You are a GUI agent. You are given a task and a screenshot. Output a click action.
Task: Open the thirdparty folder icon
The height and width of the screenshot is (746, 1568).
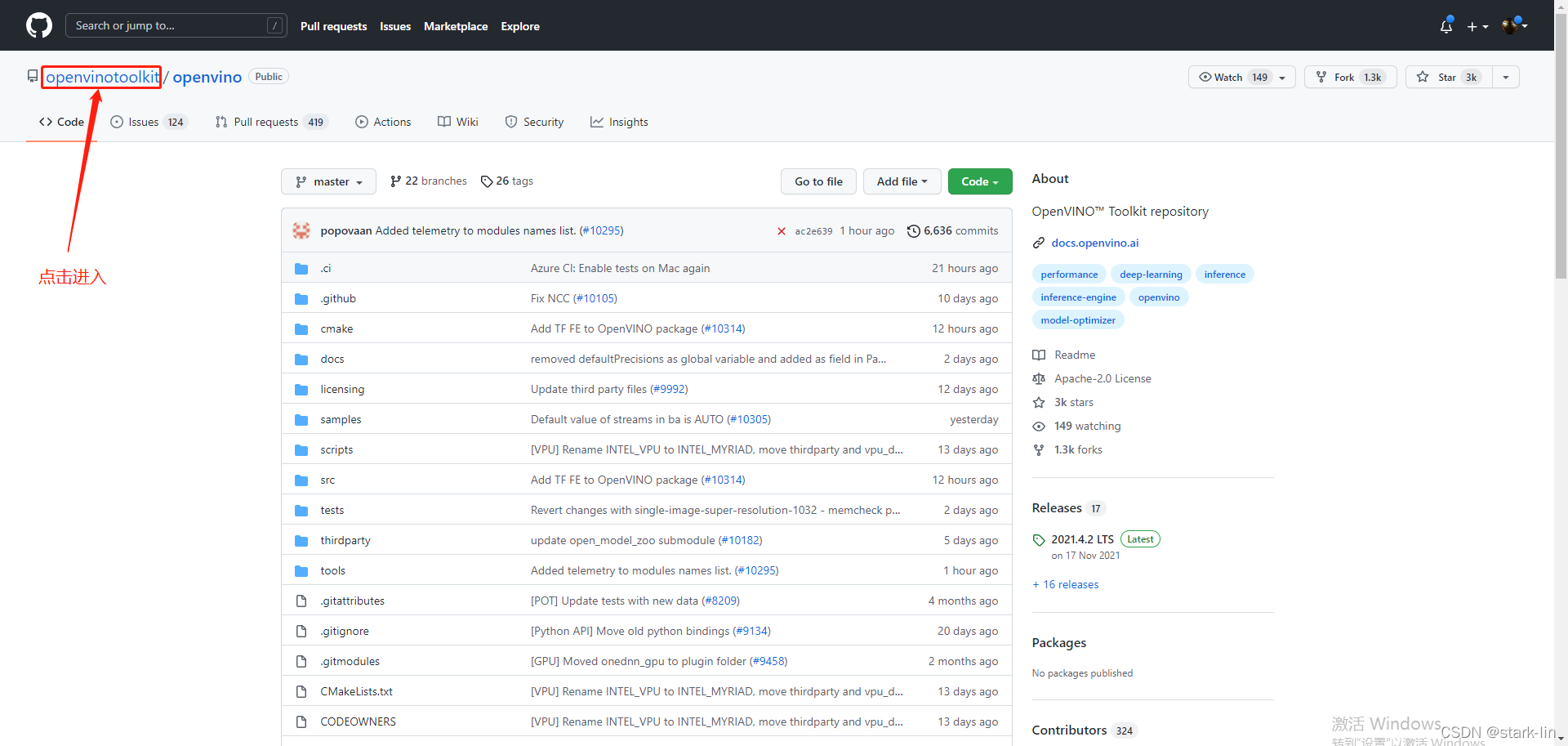point(301,540)
